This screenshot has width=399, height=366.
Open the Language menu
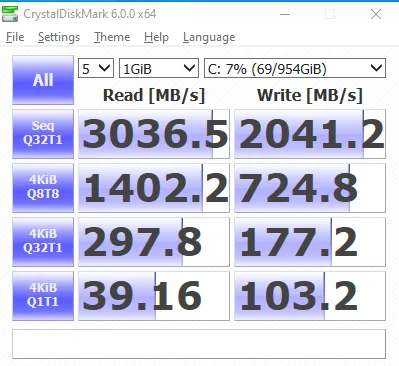pos(209,37)
